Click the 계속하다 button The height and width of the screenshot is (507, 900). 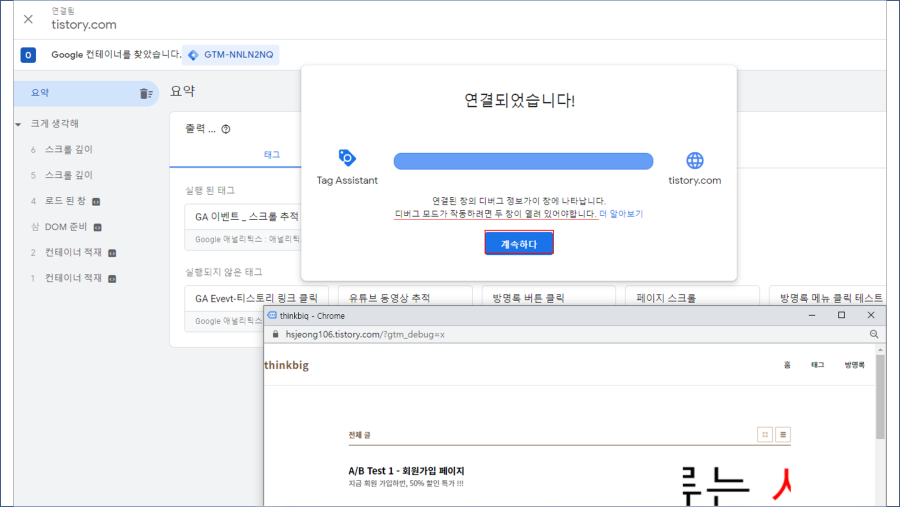click(x=519, y=243)
